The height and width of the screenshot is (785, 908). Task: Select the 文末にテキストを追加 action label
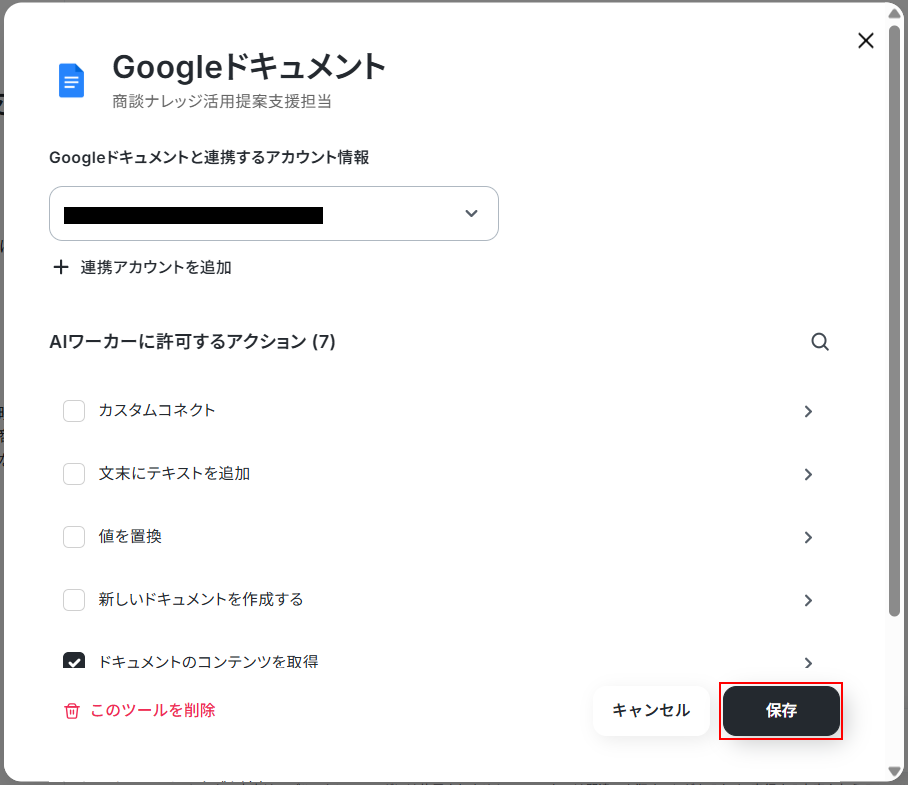(174, 474)
